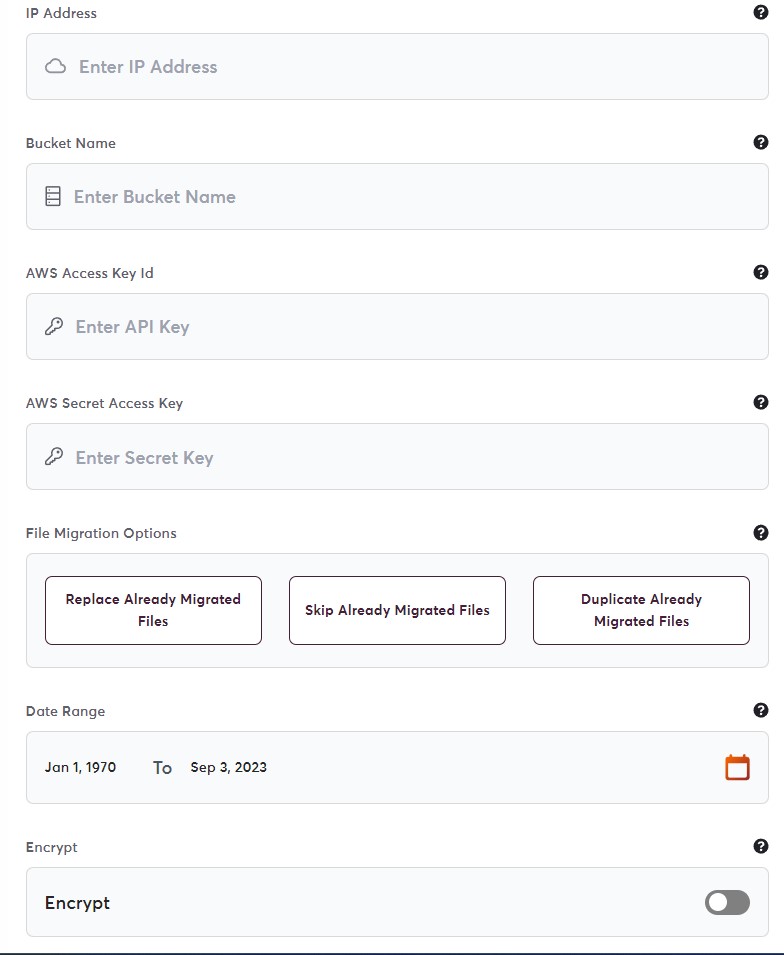
Task: Select Replace Already Migrated Files option
Action: 153,610
